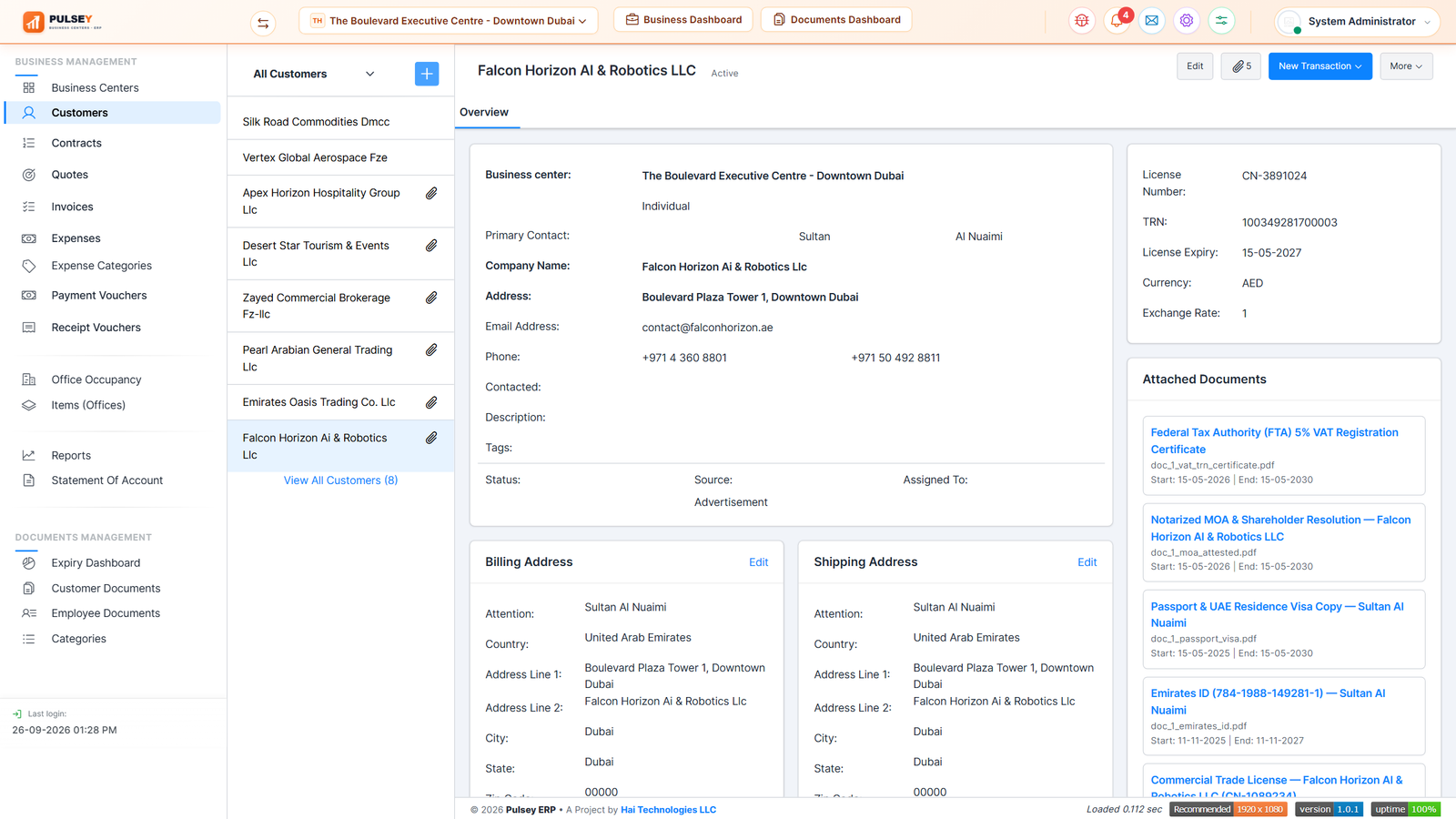The image size is (1456, 819).
Task: Open Payment Vouchers in sidebar
Action: click(x=98, y=296)
